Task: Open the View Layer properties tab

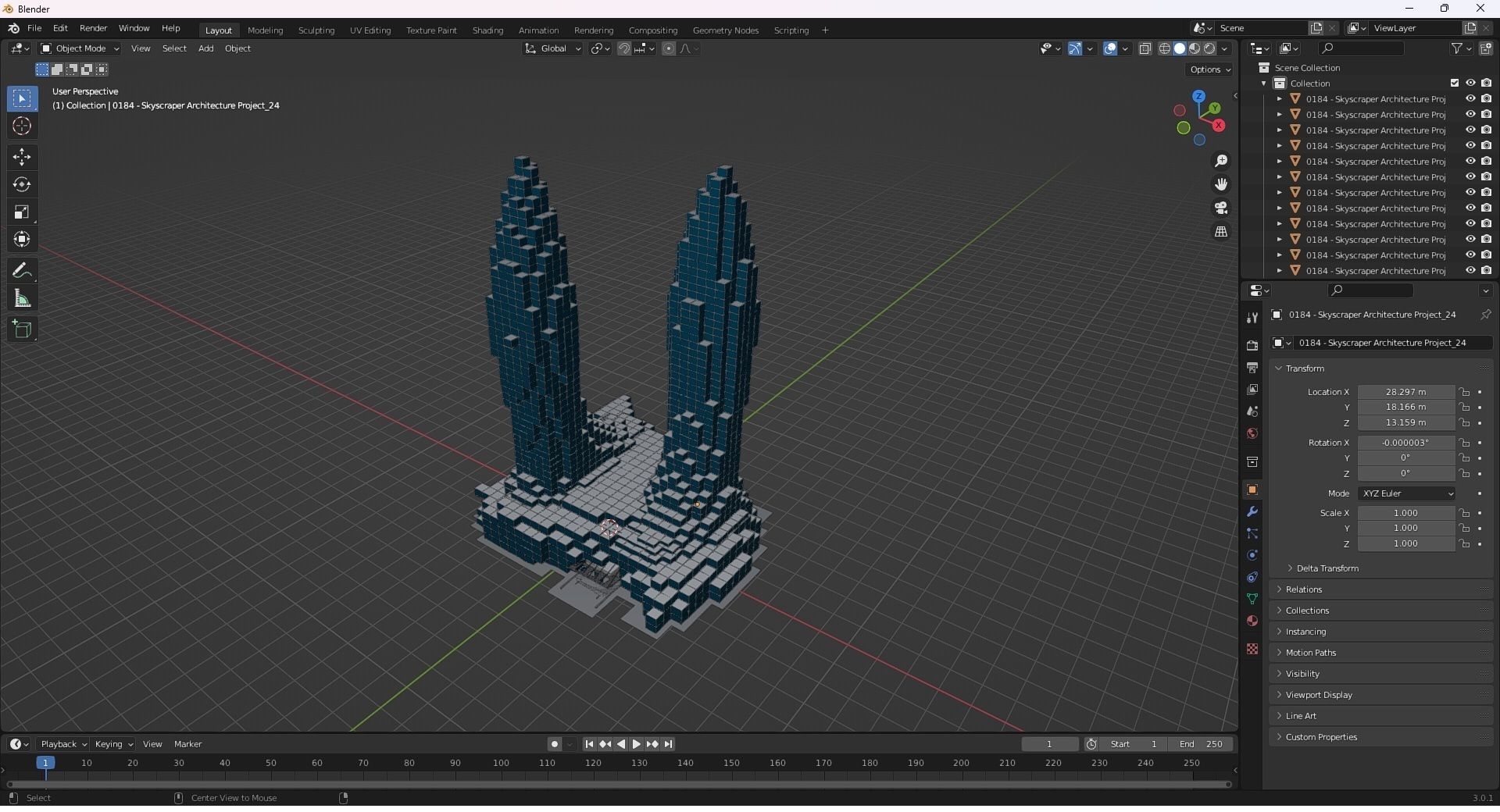Action: [x=1252, y=389]
